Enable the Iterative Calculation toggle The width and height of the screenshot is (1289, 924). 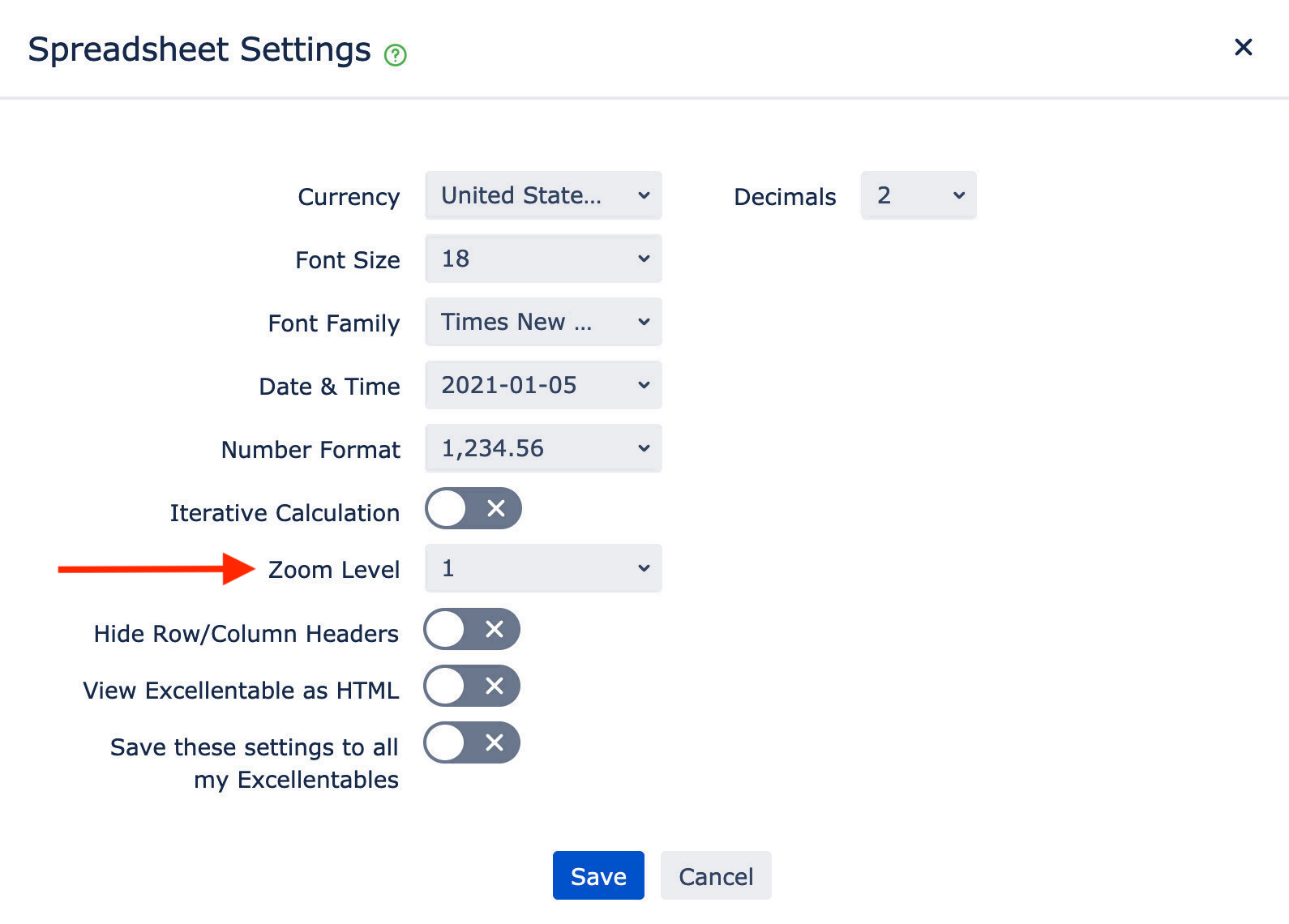pos(473,508)
